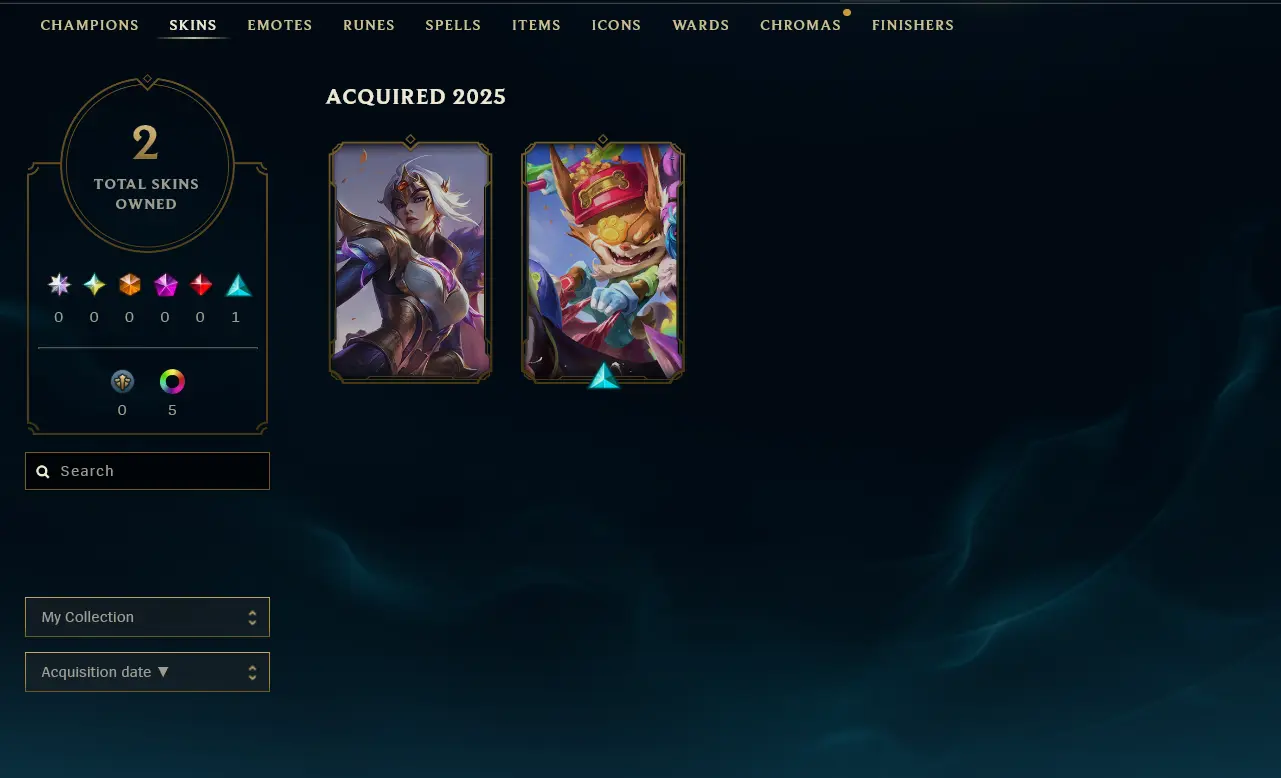Switch to the Champions tab
1281x778 pixels.
[x=89, y=25]
